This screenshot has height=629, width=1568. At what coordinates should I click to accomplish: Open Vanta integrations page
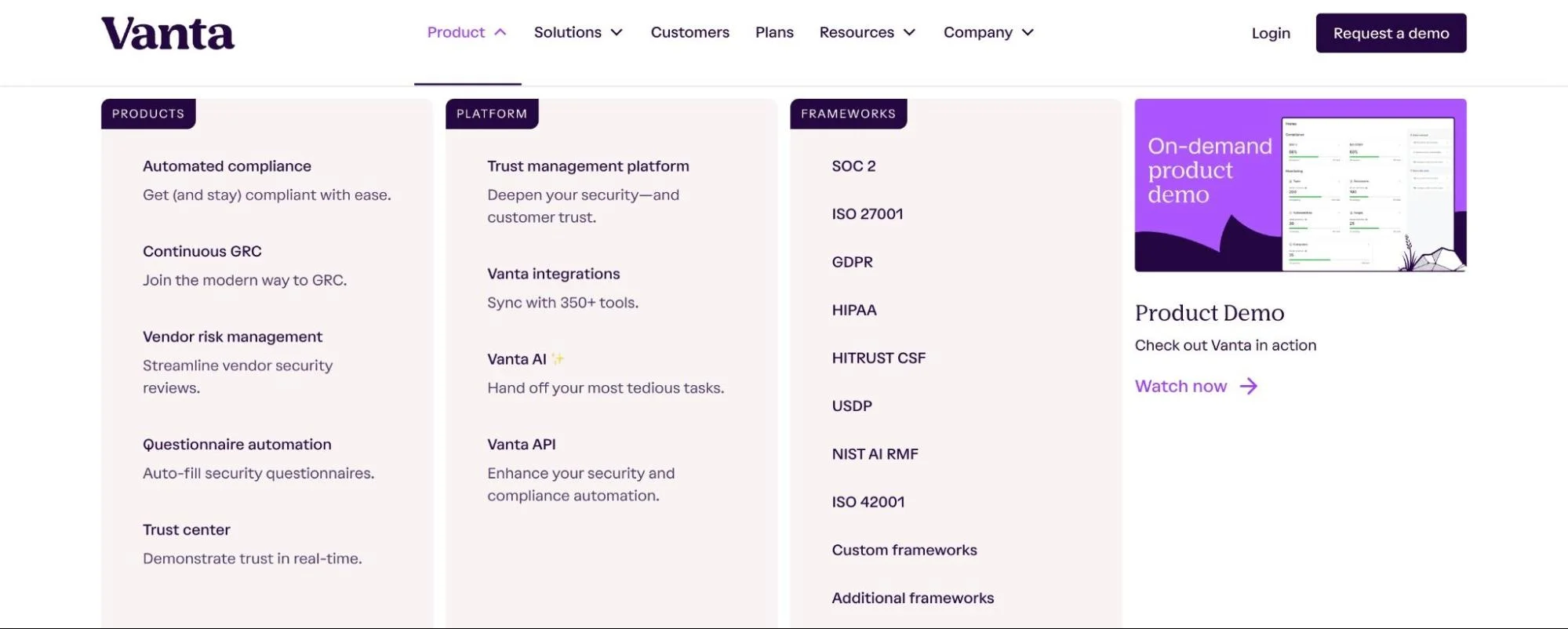[x=554, y=274]
